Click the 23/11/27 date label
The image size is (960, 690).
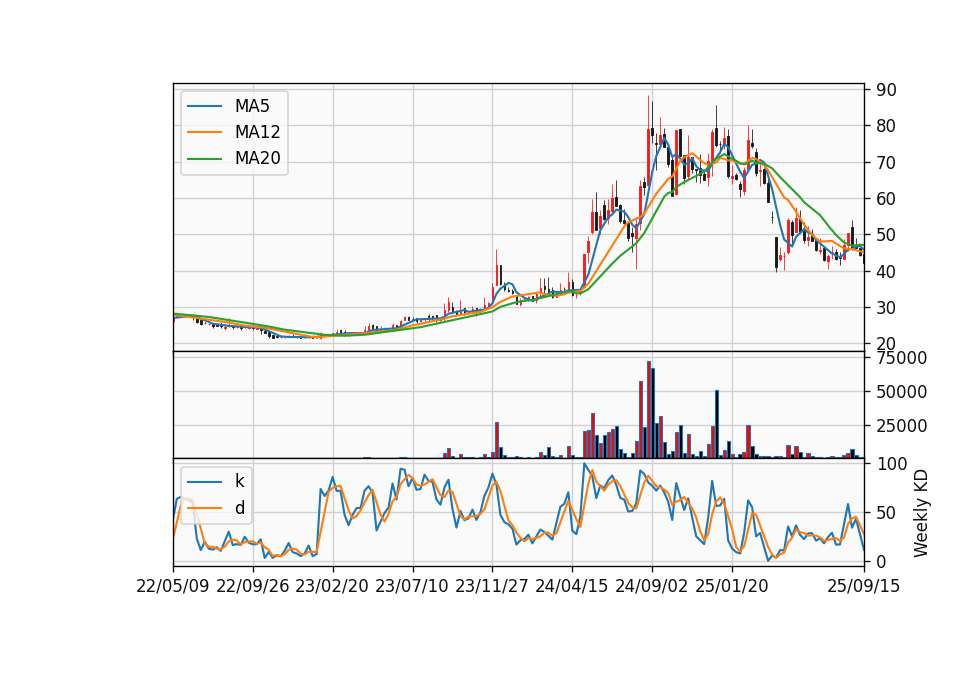pos(492,586)
